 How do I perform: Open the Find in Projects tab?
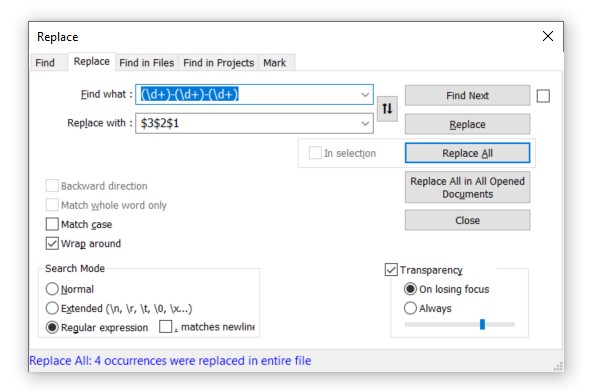(219, 62)
